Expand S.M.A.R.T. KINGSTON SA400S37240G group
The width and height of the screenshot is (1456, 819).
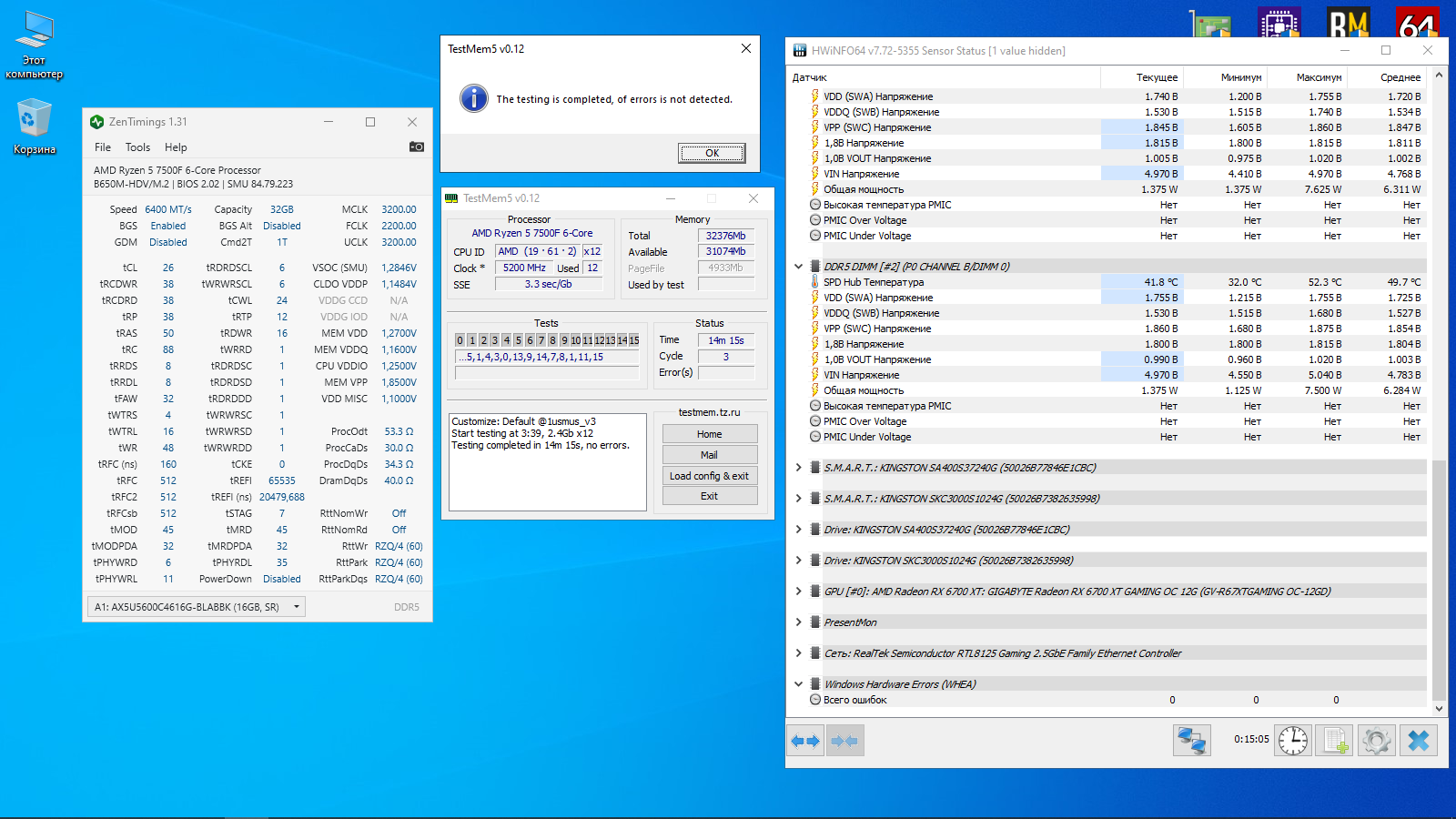coord(799,468)
